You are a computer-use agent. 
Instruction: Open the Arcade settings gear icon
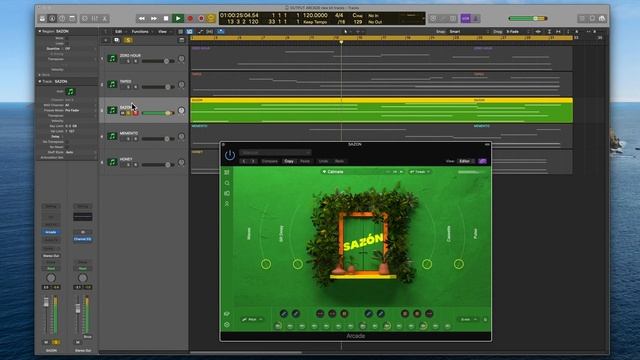(x=227, y=325)
